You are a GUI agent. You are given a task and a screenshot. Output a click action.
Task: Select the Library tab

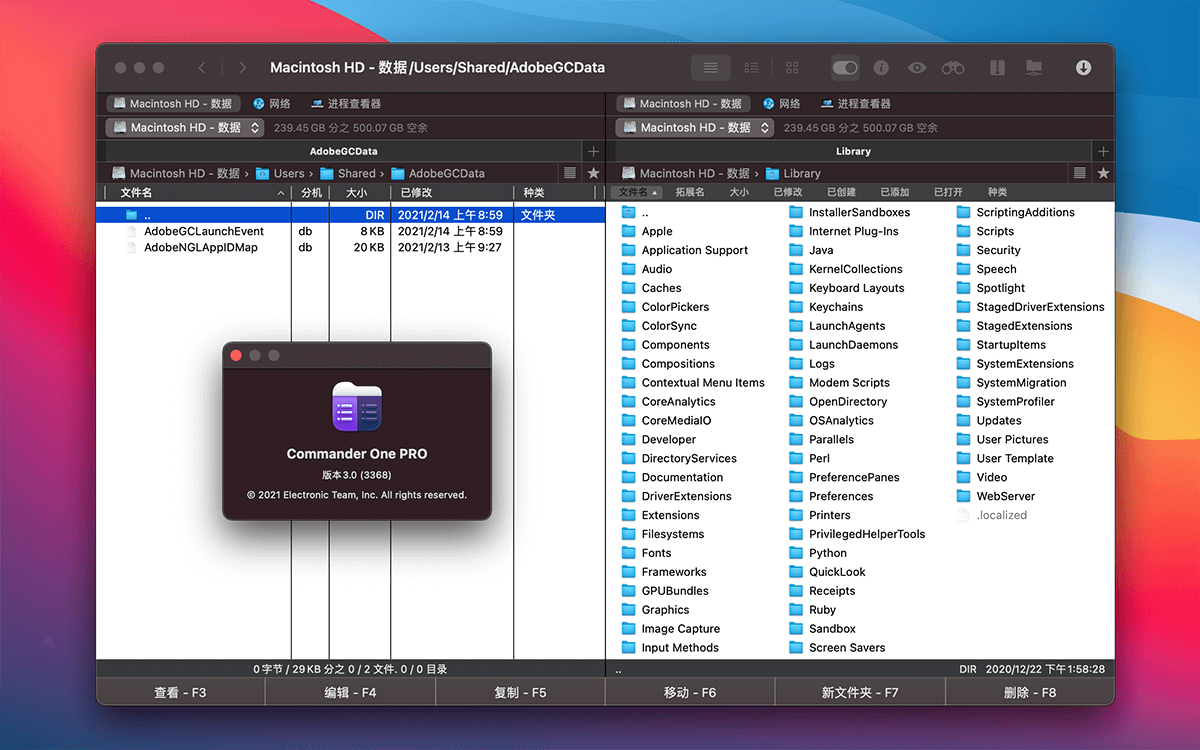point(853,152)
